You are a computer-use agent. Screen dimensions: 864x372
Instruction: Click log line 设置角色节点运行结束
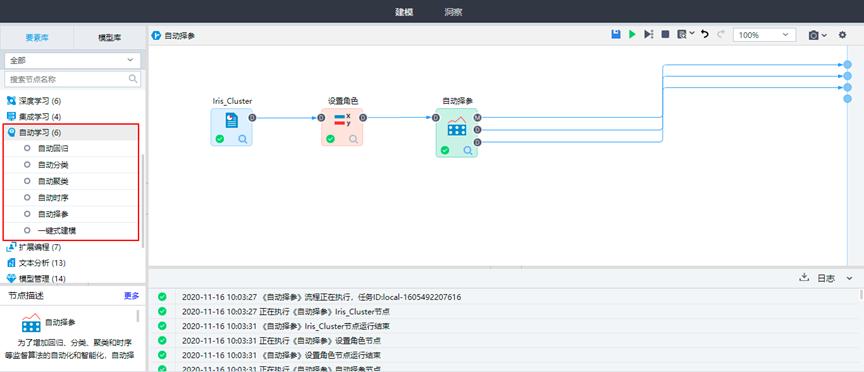pos(281,355)
